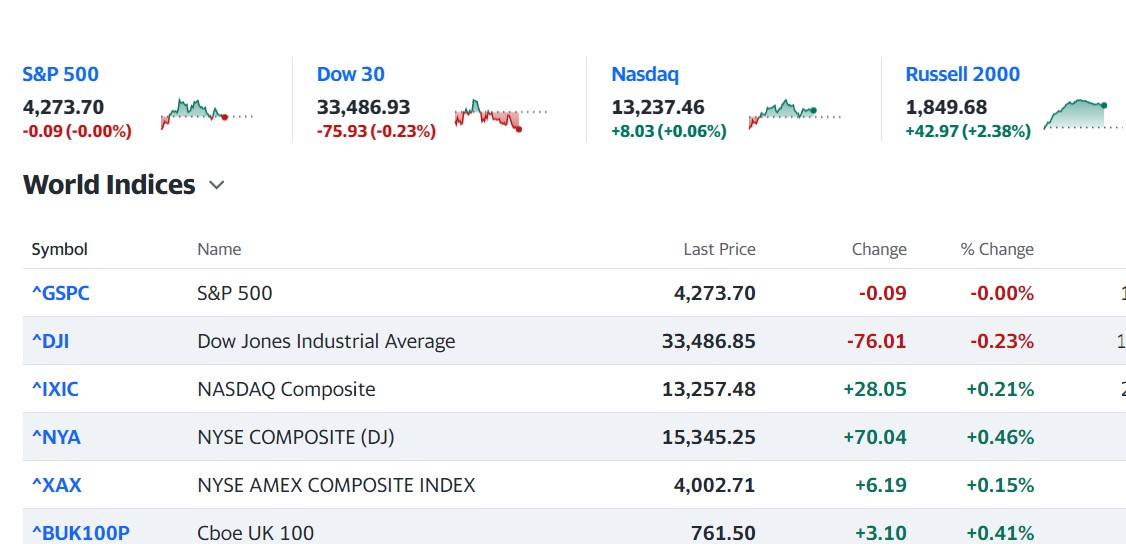Click Dow 30 price 33,486.93
This screenshot has width=1126, height=544.
point(363,108)
